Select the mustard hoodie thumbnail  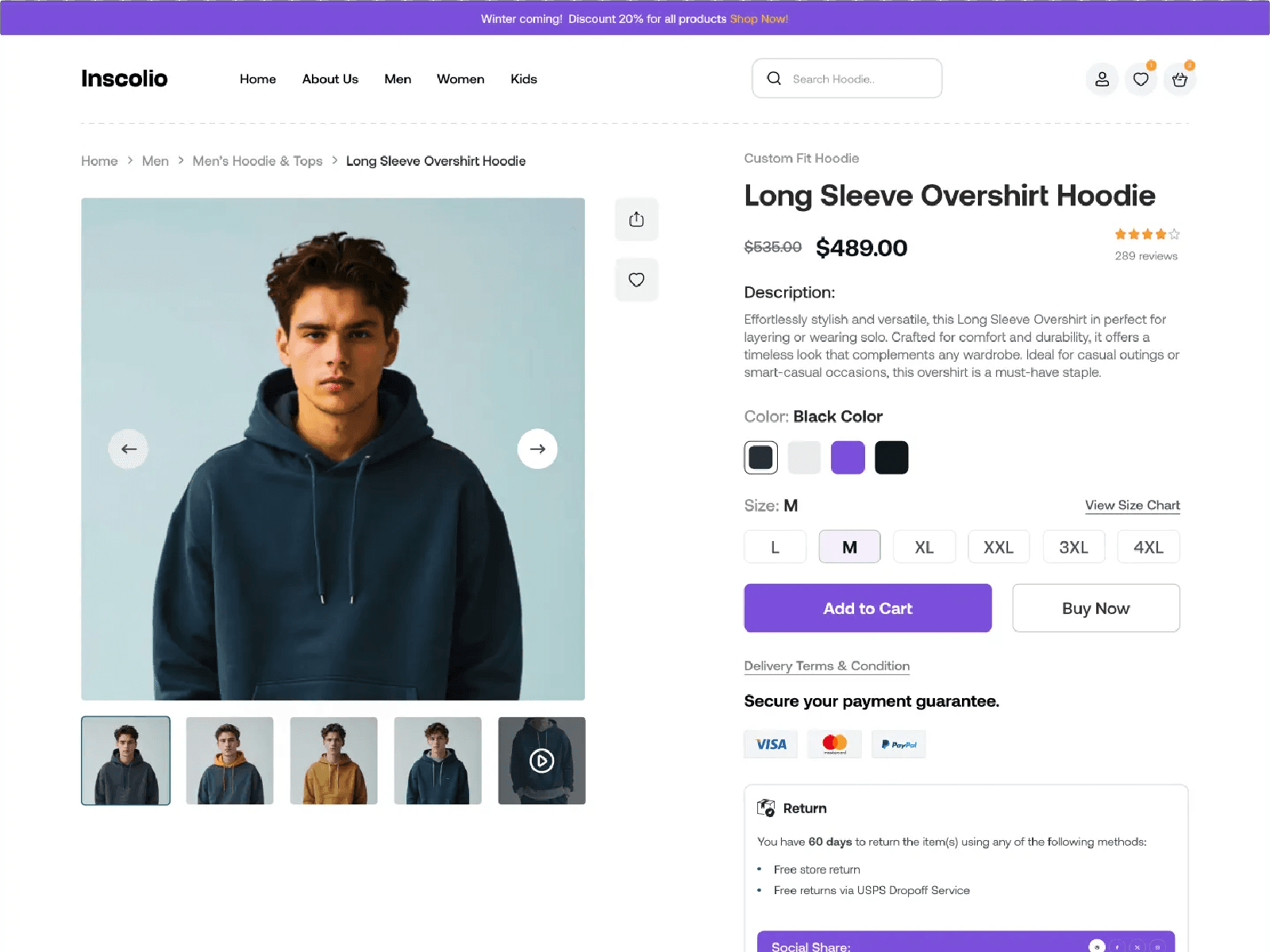(333, 761)
